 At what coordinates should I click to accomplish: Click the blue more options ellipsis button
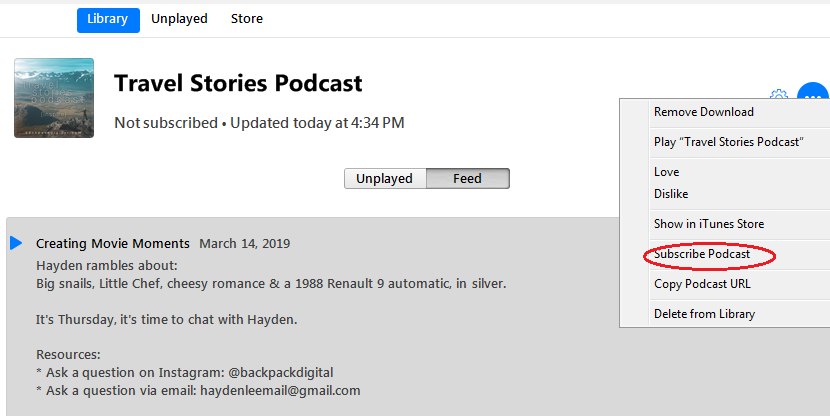click(814, 96)
